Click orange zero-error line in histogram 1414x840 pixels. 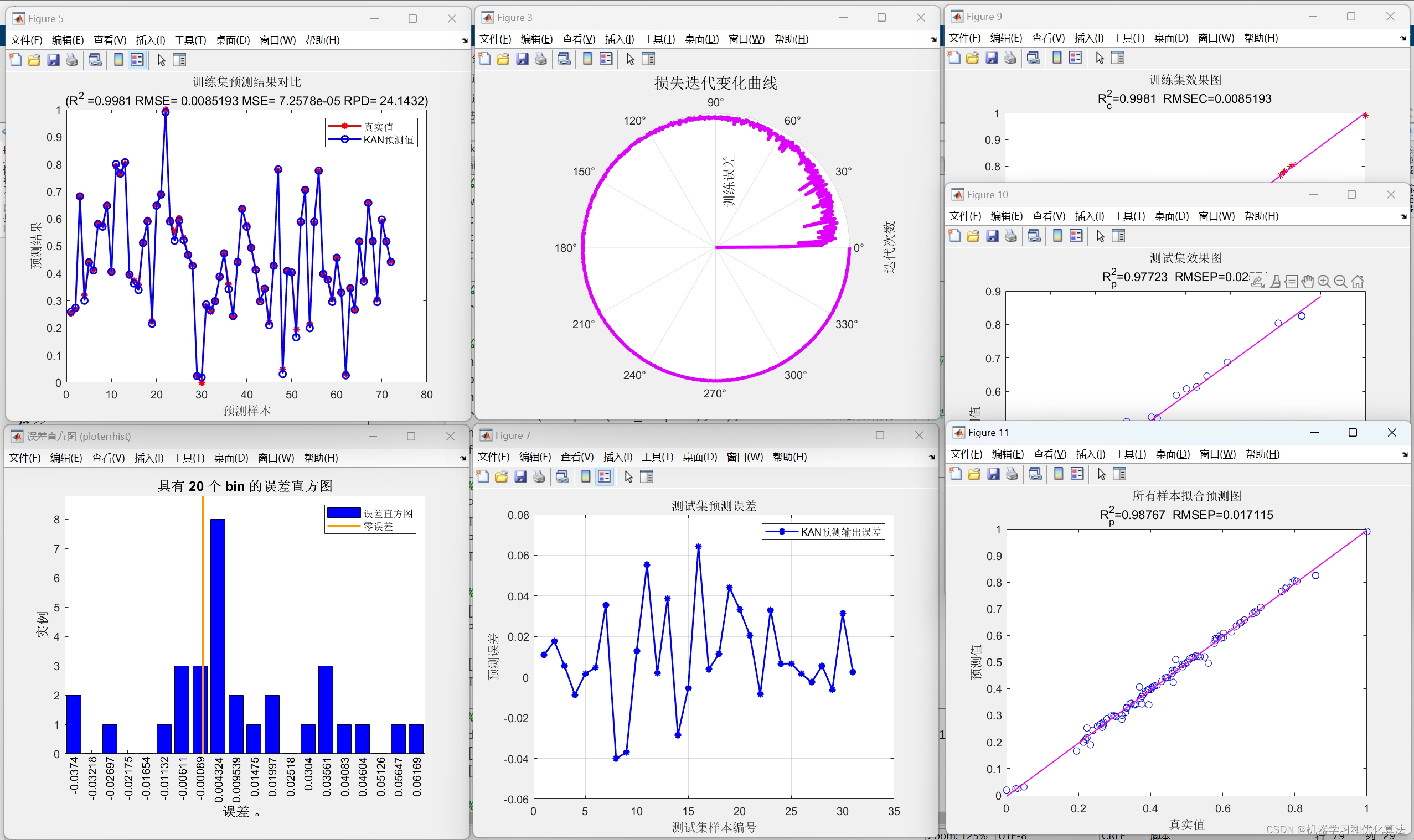pyautogui.click(x=203, y=566)
